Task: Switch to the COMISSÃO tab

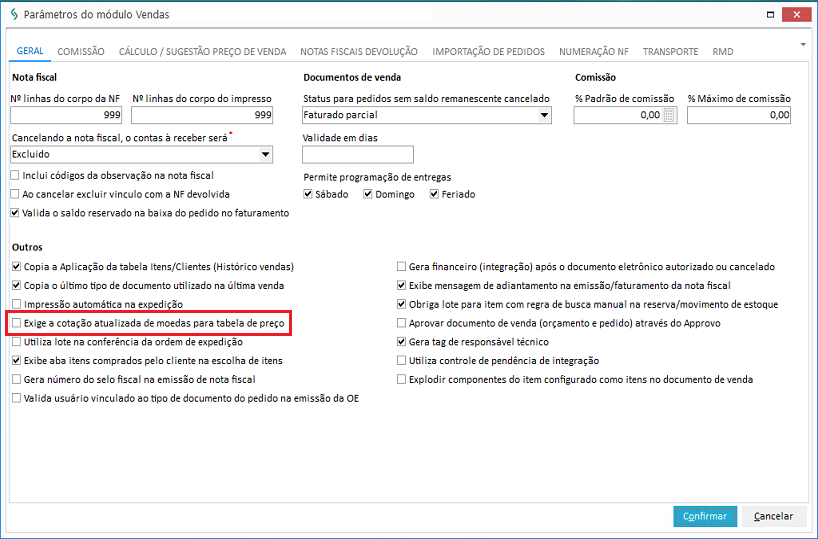Action: [81, 51]
